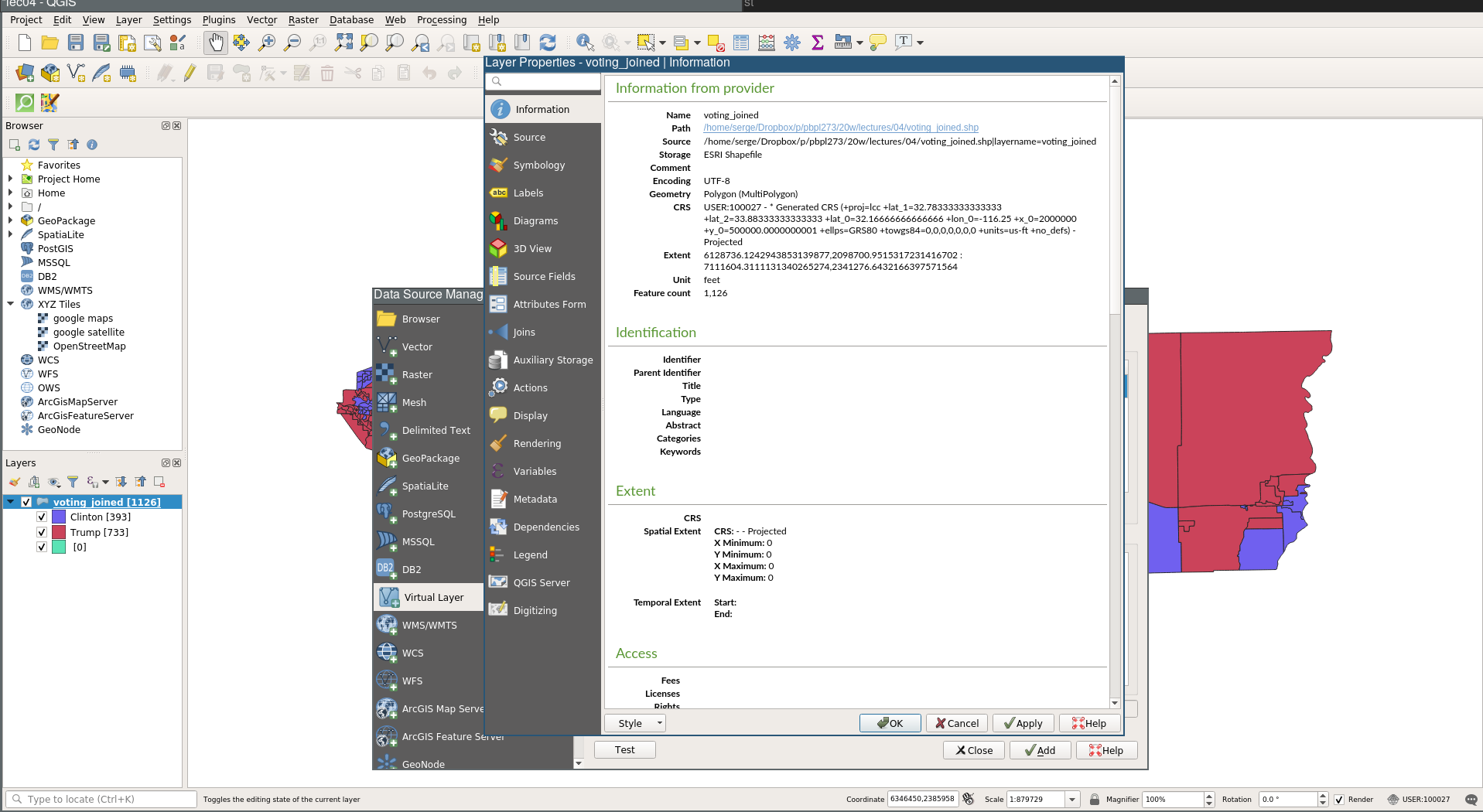This screenshot has width=1483, height=812.
Task: Uncheck the Trump legend checkbox
Action: pyautogui.click(x=42, y=533)
